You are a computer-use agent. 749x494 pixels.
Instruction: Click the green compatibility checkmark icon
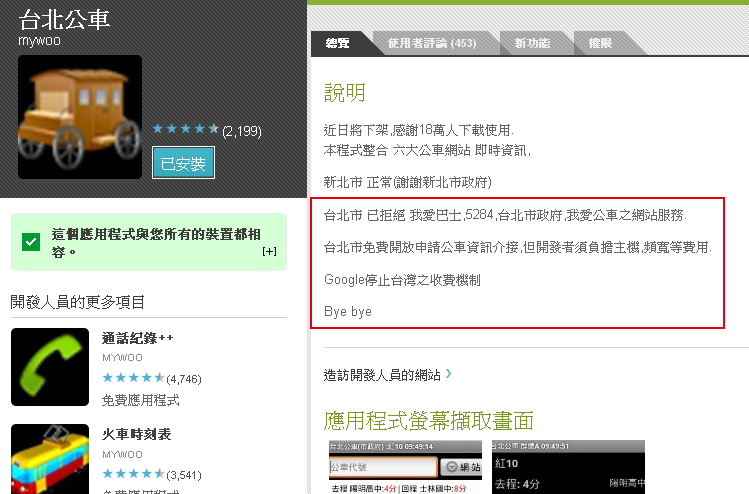point(31,242)
